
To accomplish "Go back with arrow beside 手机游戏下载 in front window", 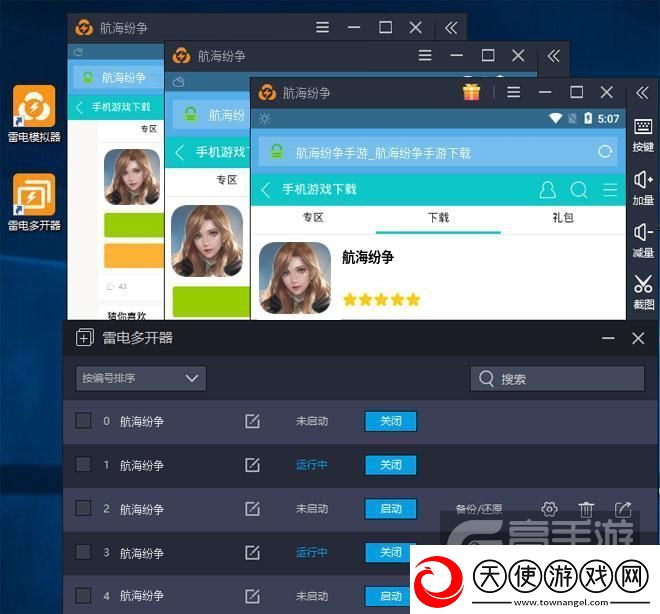I will 265,190.
